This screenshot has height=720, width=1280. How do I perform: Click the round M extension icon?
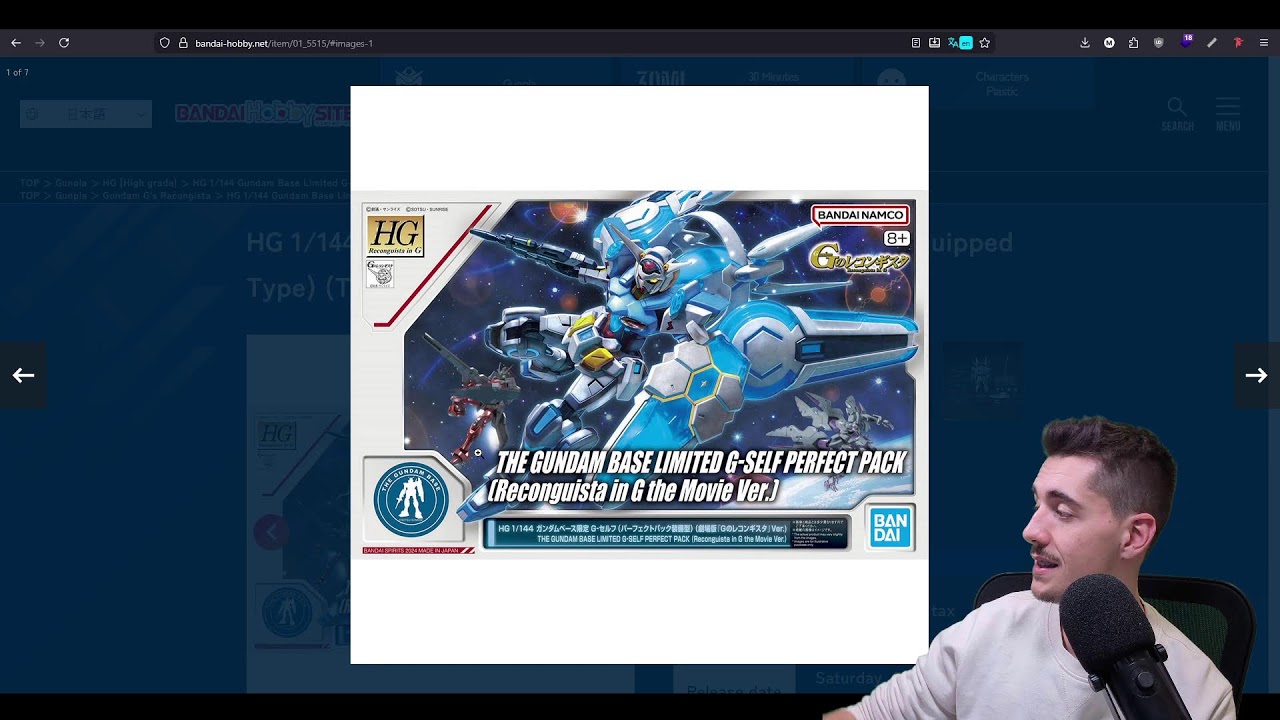pyautogui.click(x=1109, y=43)
